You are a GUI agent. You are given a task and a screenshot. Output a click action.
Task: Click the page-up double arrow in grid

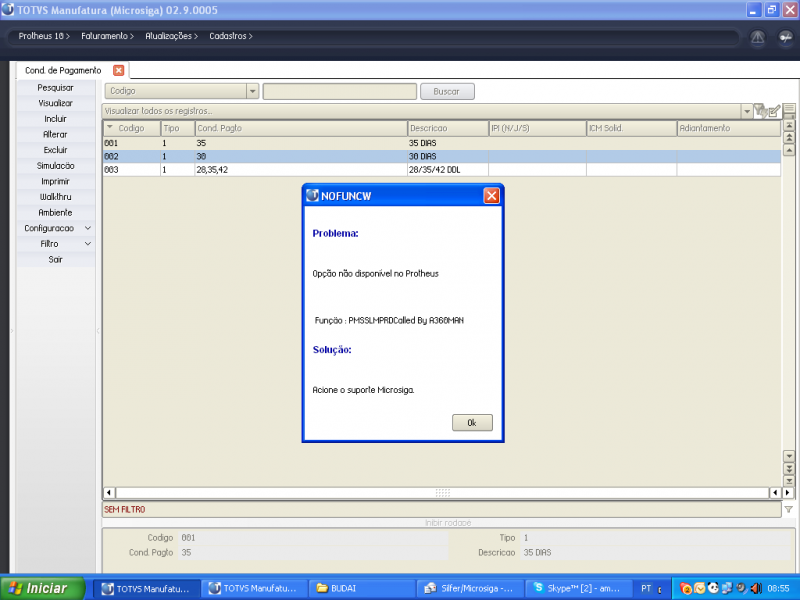(x=789, y=138)
